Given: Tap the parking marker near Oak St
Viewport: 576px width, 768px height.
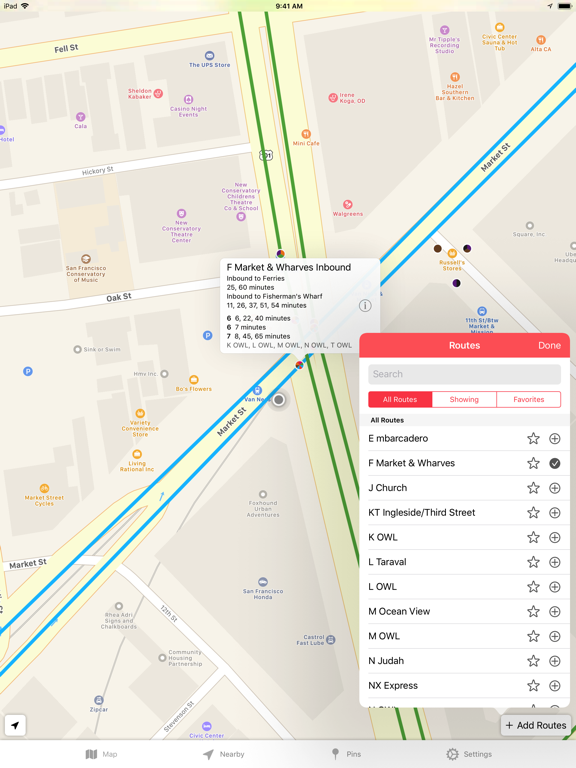Looking at the screenshot, I should pos(208,336).
